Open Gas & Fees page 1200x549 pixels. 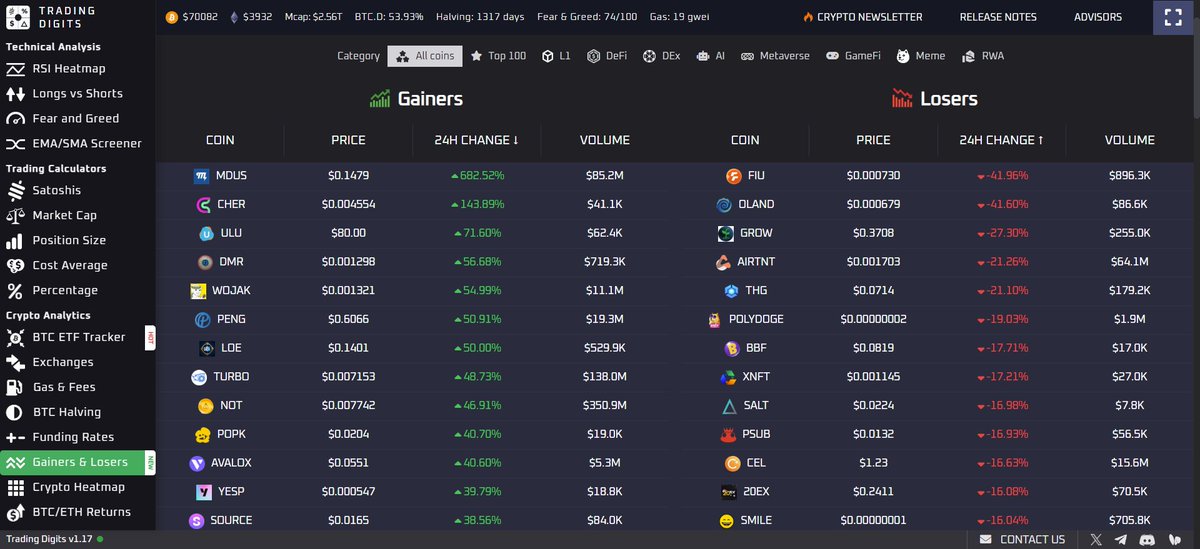(x=51, y=387)
